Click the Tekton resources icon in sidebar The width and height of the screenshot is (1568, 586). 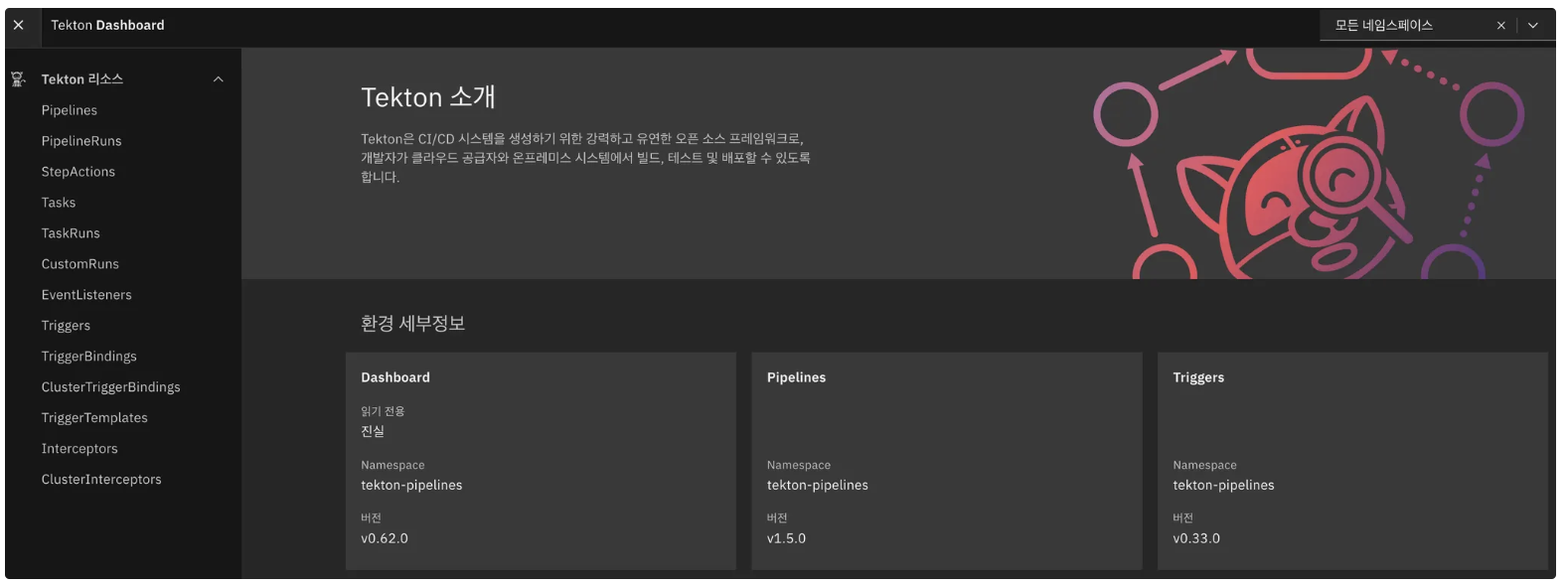pos(18,79)
